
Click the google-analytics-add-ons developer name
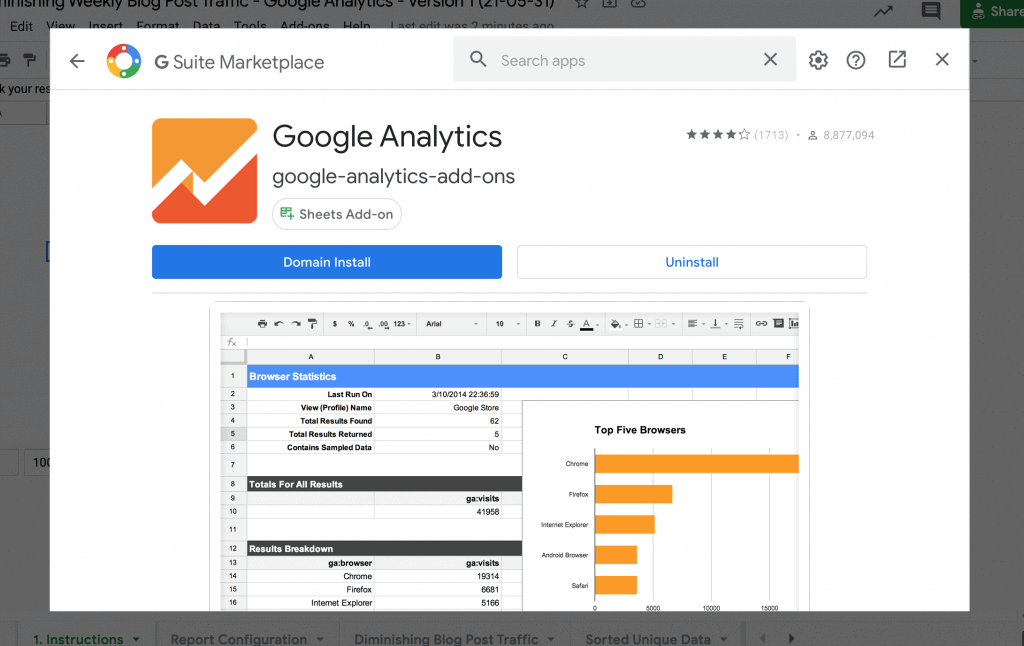tap(393, 176)
